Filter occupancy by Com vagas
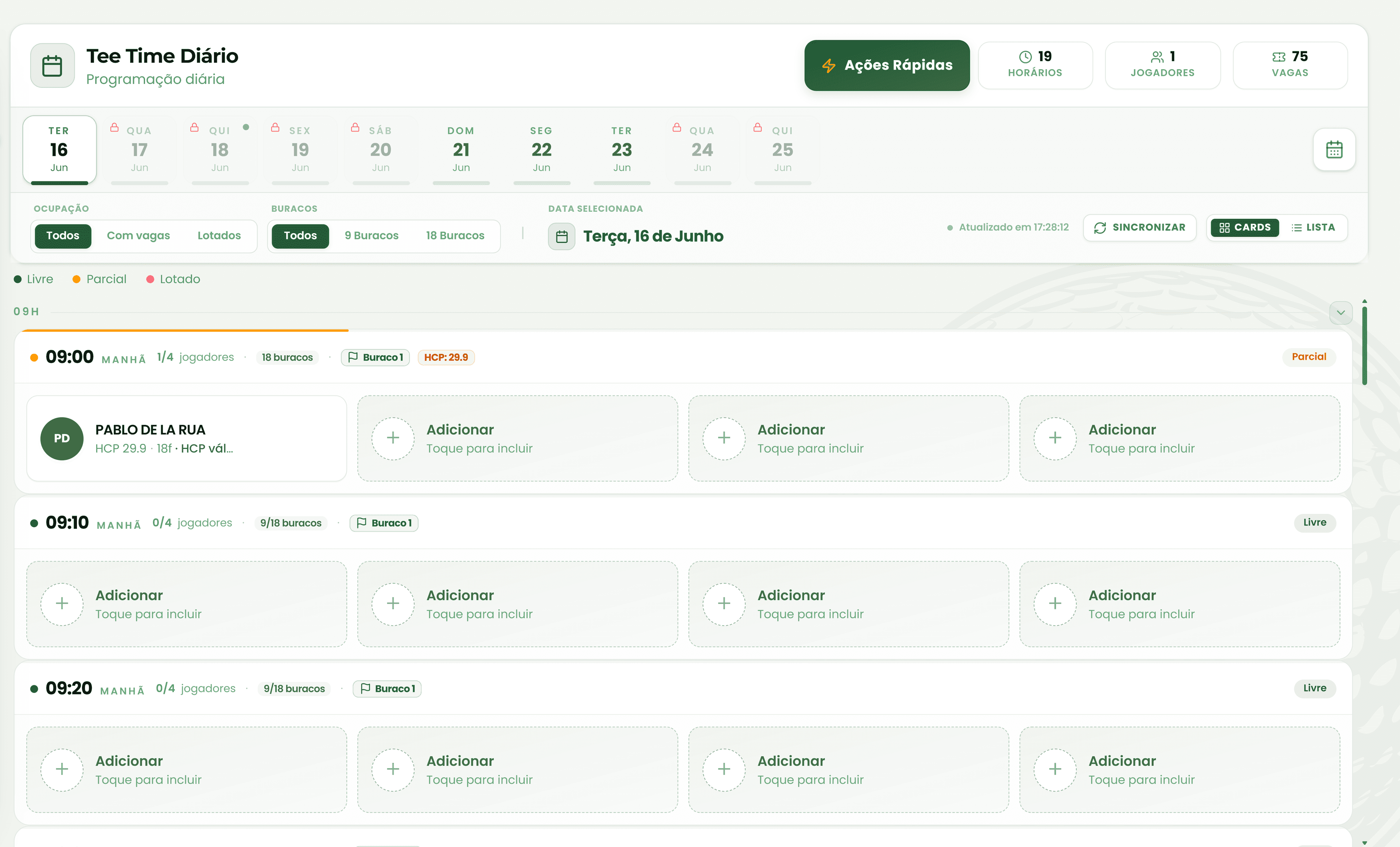This screenshot has width=1400, height=847. click(138, 236)
